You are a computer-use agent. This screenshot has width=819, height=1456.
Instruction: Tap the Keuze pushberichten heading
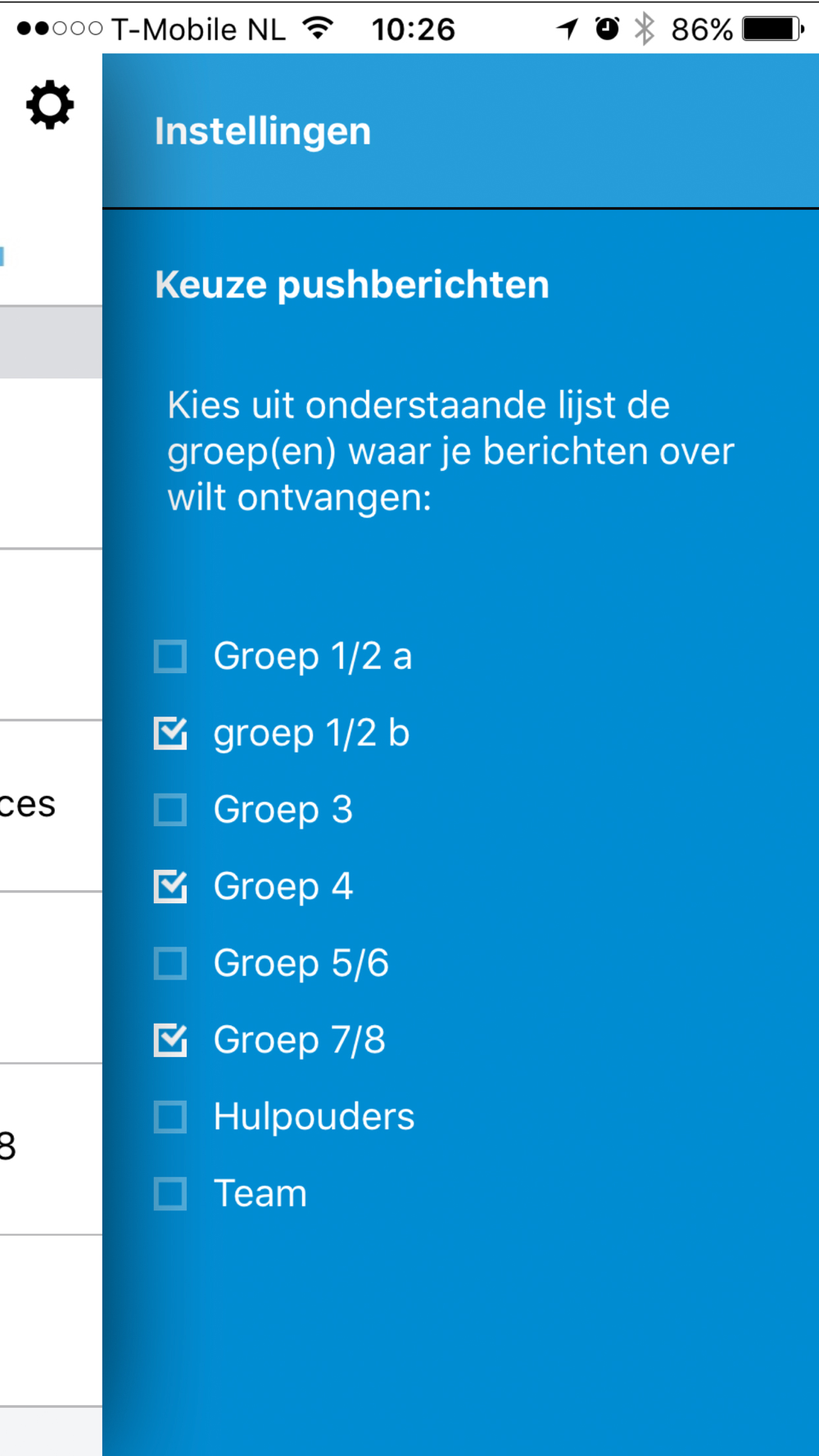[352, 285]
